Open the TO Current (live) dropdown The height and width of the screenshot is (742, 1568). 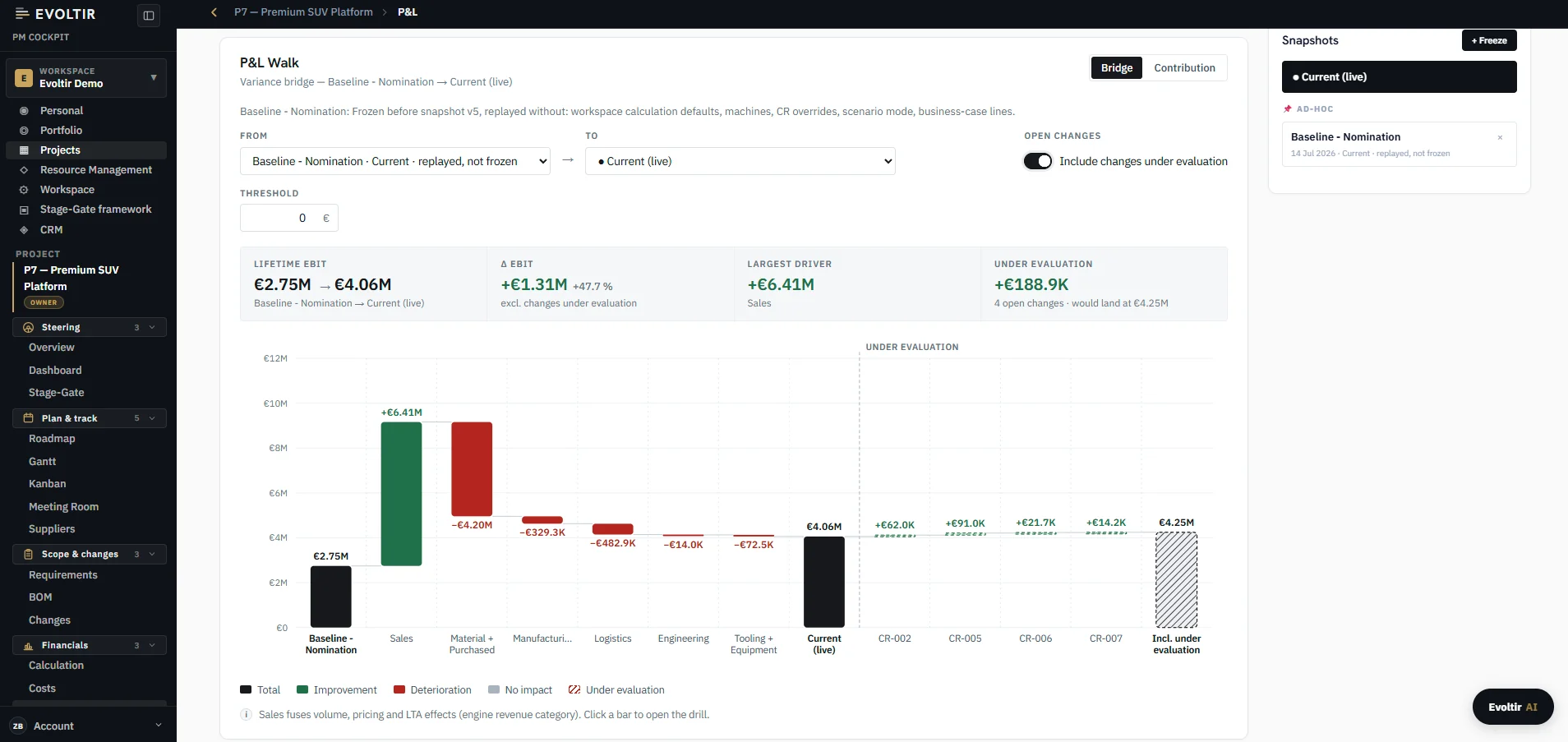pyautogui.click(x=740, y=161)
